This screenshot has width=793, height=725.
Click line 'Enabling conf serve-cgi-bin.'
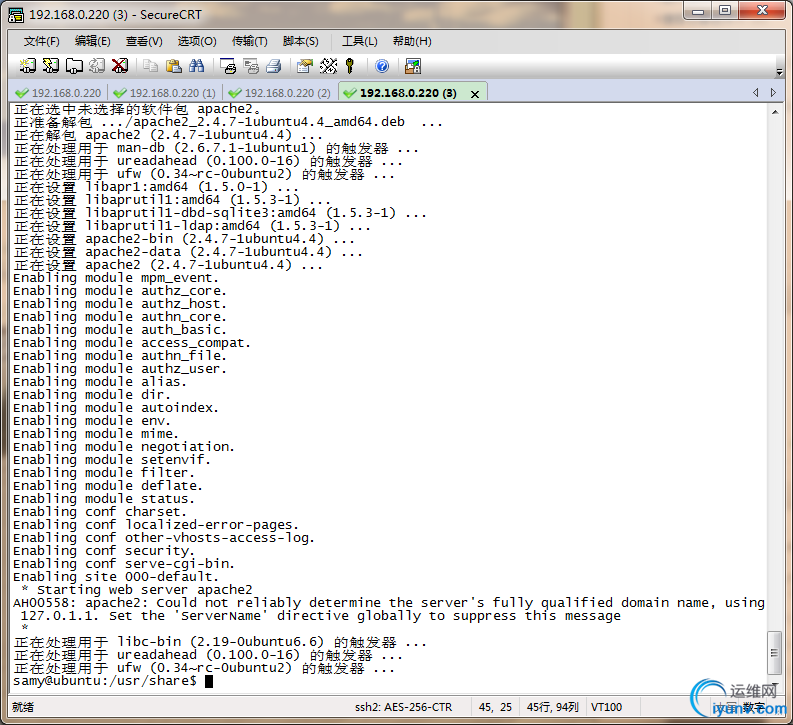pos(124,564)
